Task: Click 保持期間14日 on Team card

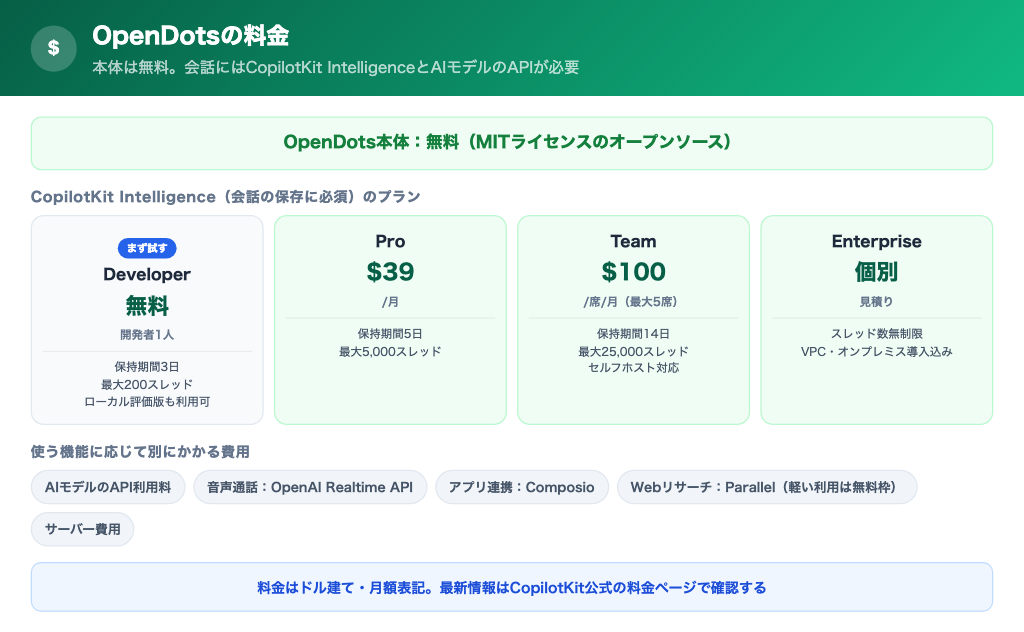Action: (633, 334)
